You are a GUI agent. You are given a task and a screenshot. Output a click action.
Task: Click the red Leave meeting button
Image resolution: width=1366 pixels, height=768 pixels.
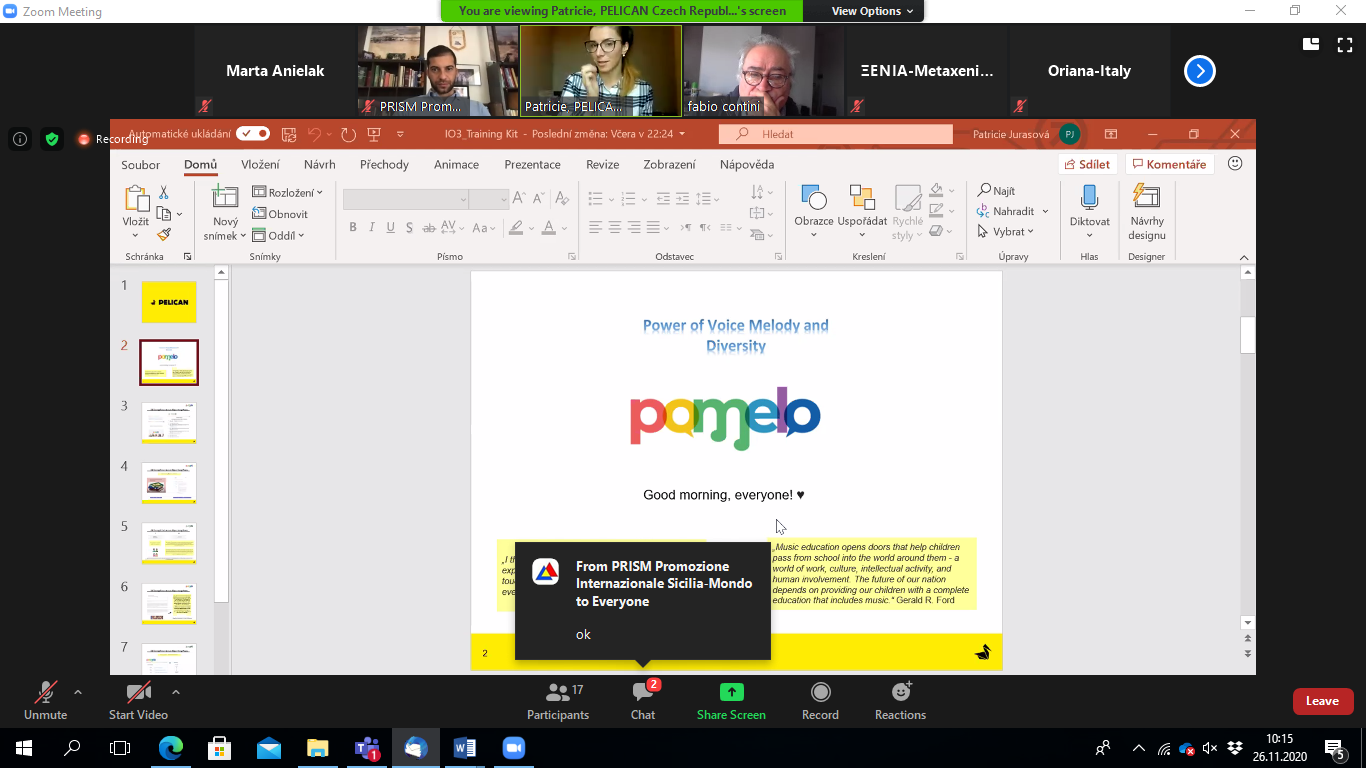(1322, 701)
